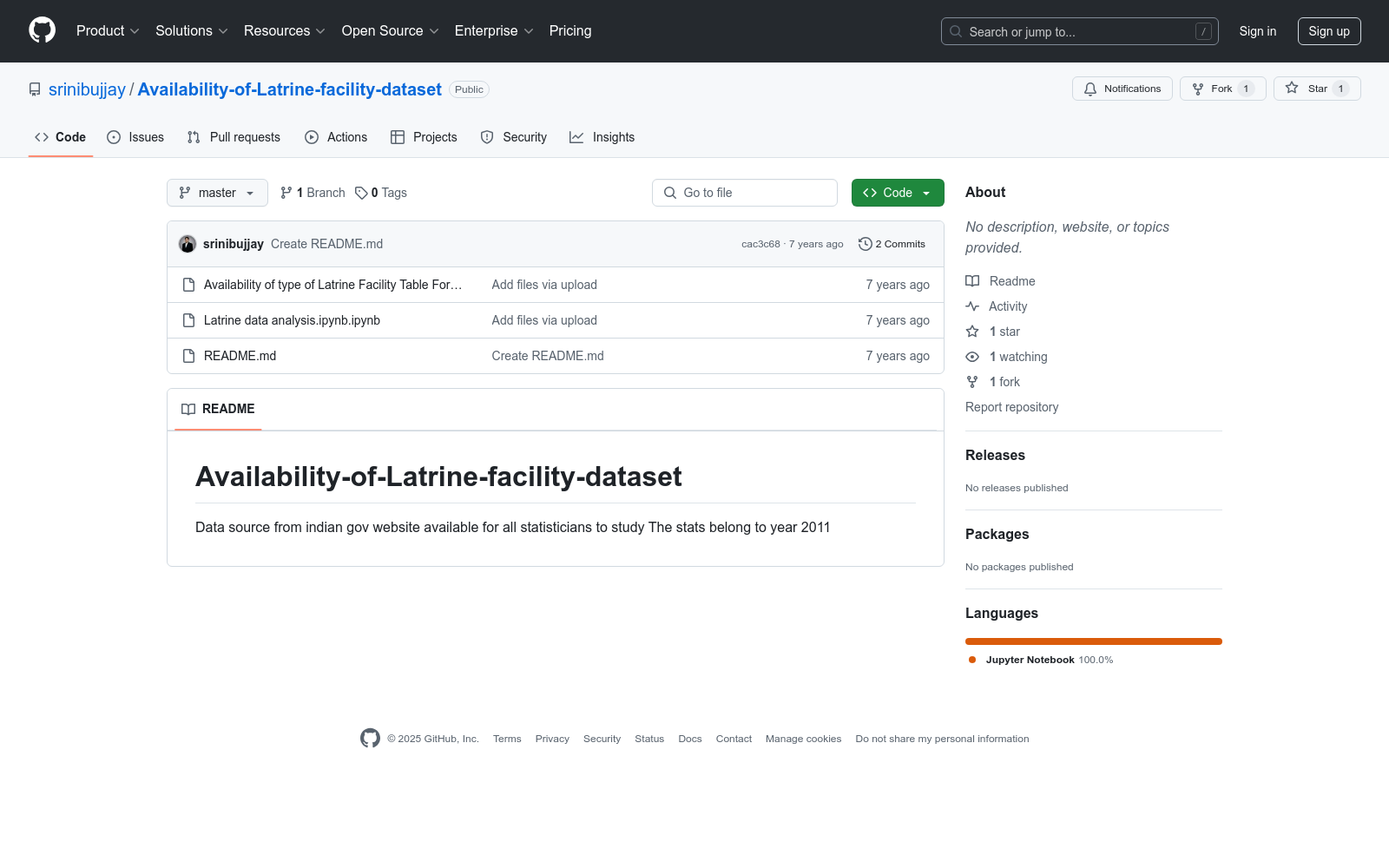Open the Actions tab
The image size is (1389, 868).
(x=336, y=137)
